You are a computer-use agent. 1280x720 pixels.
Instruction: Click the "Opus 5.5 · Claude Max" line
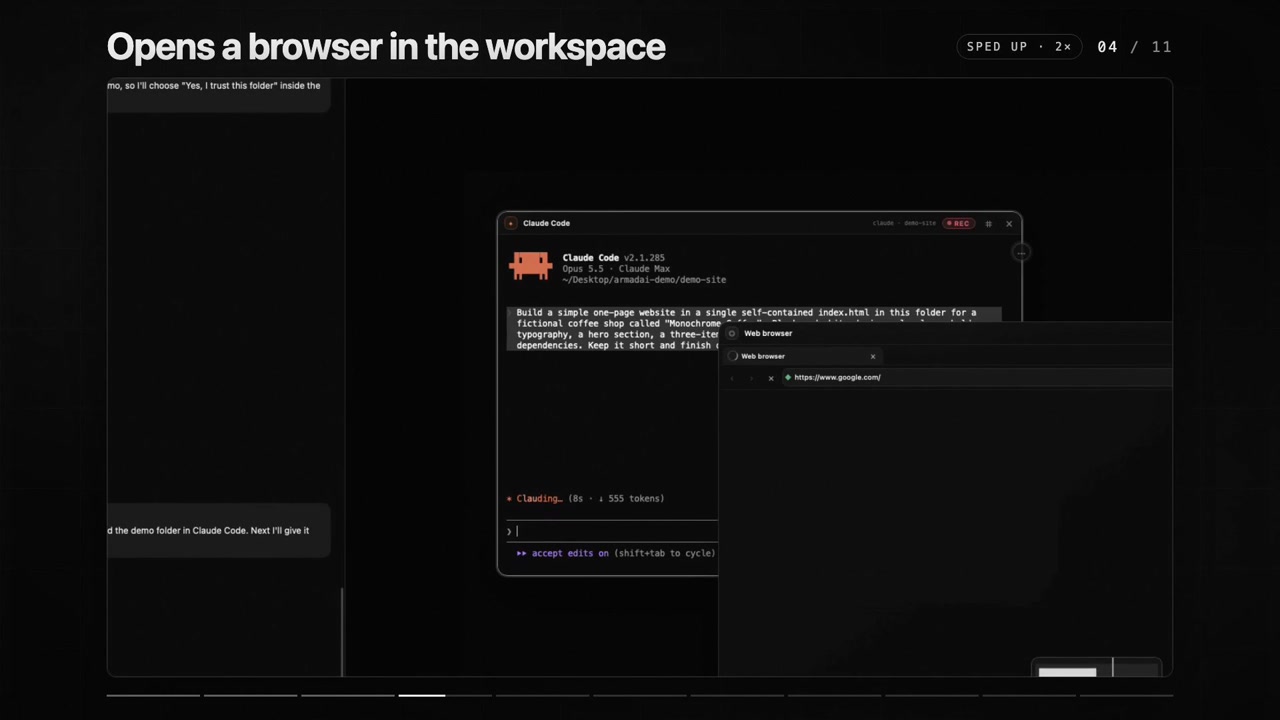(615, 269)
